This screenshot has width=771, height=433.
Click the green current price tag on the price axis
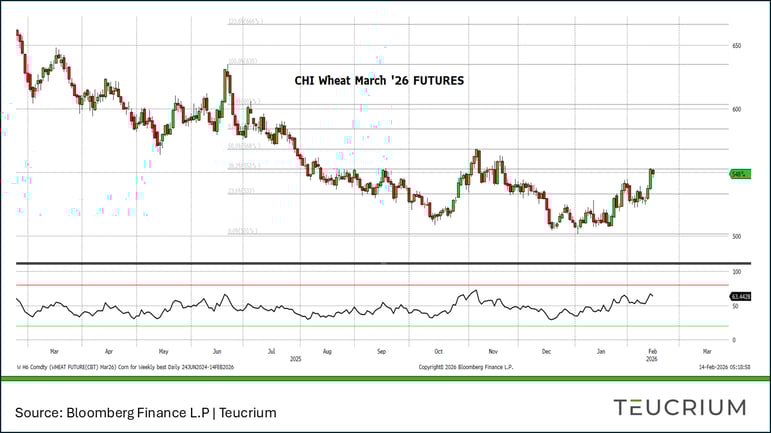pyautogui.click(x=739, y=173)
